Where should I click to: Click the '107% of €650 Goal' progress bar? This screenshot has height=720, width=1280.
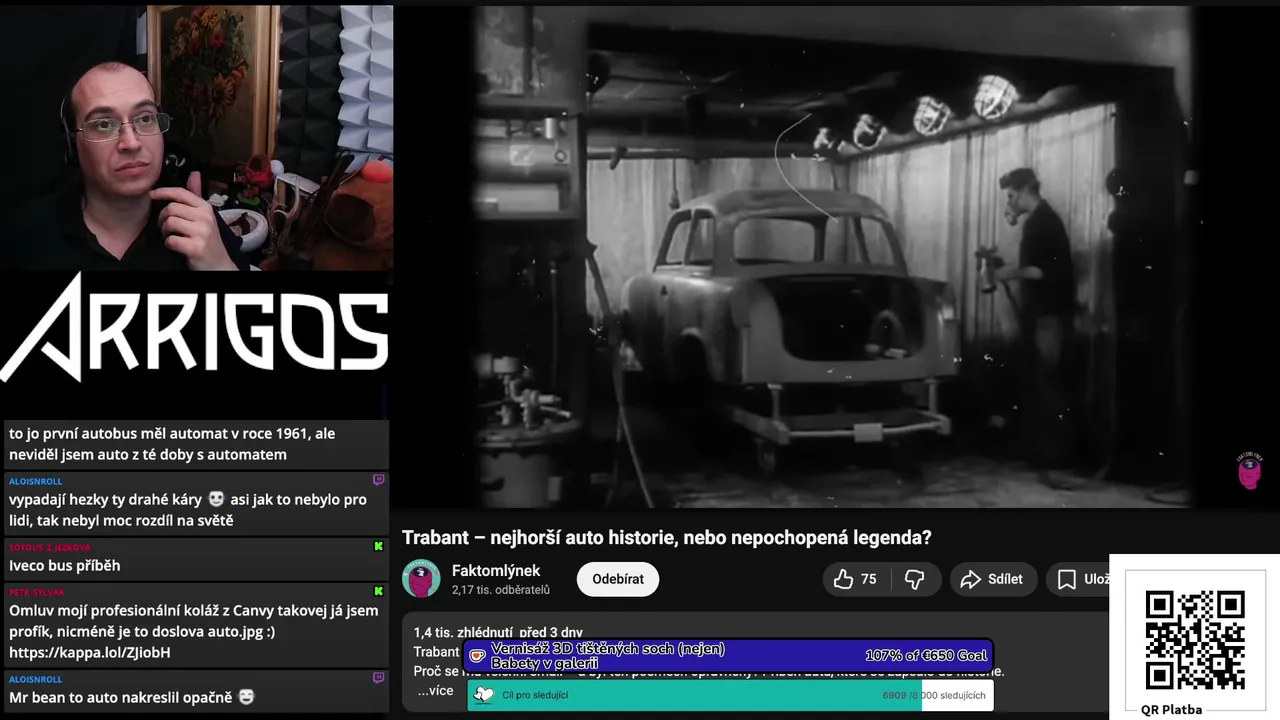(x=728, y=656)
